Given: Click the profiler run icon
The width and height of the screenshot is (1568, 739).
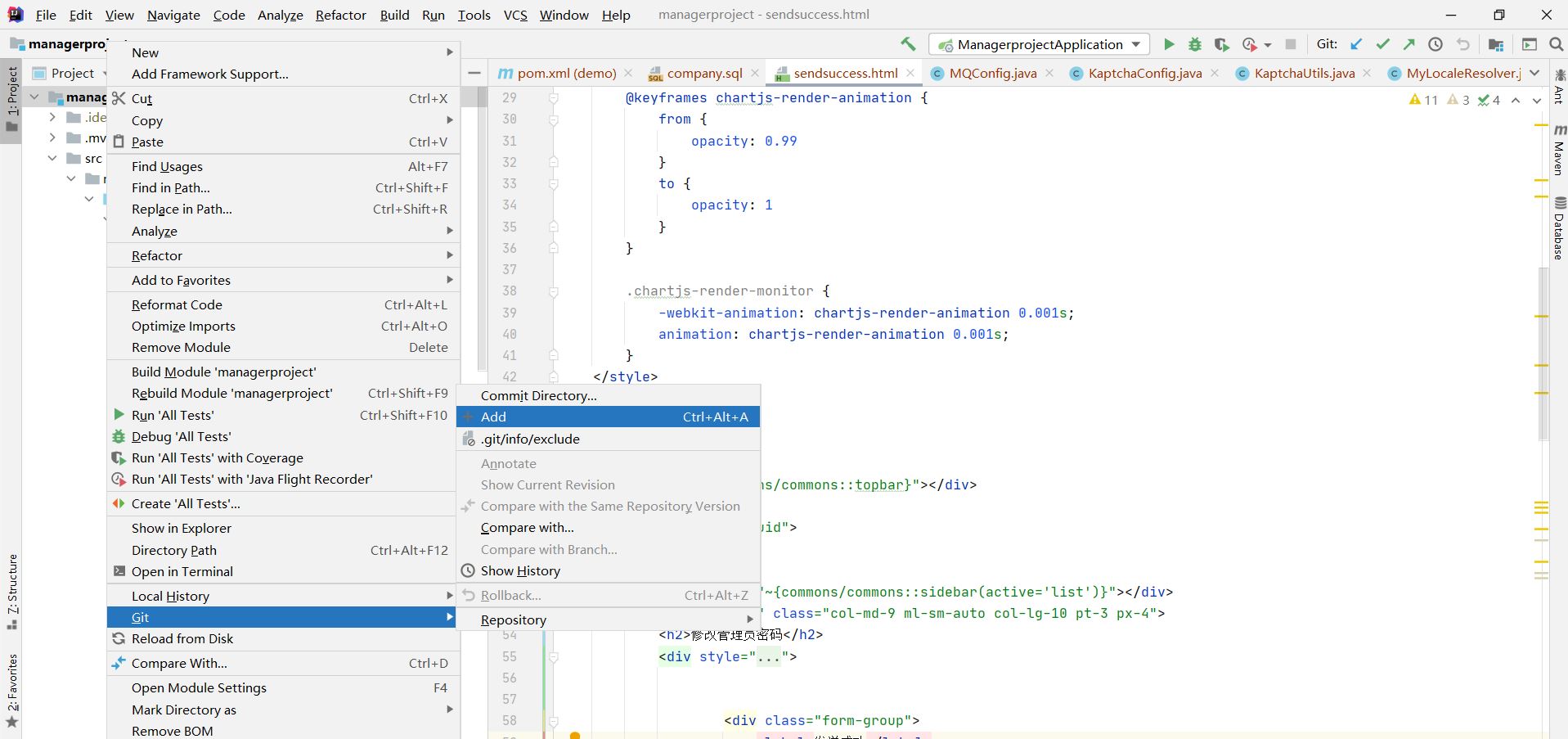Looking at the screenshot, I should (x=1249, y=44).
